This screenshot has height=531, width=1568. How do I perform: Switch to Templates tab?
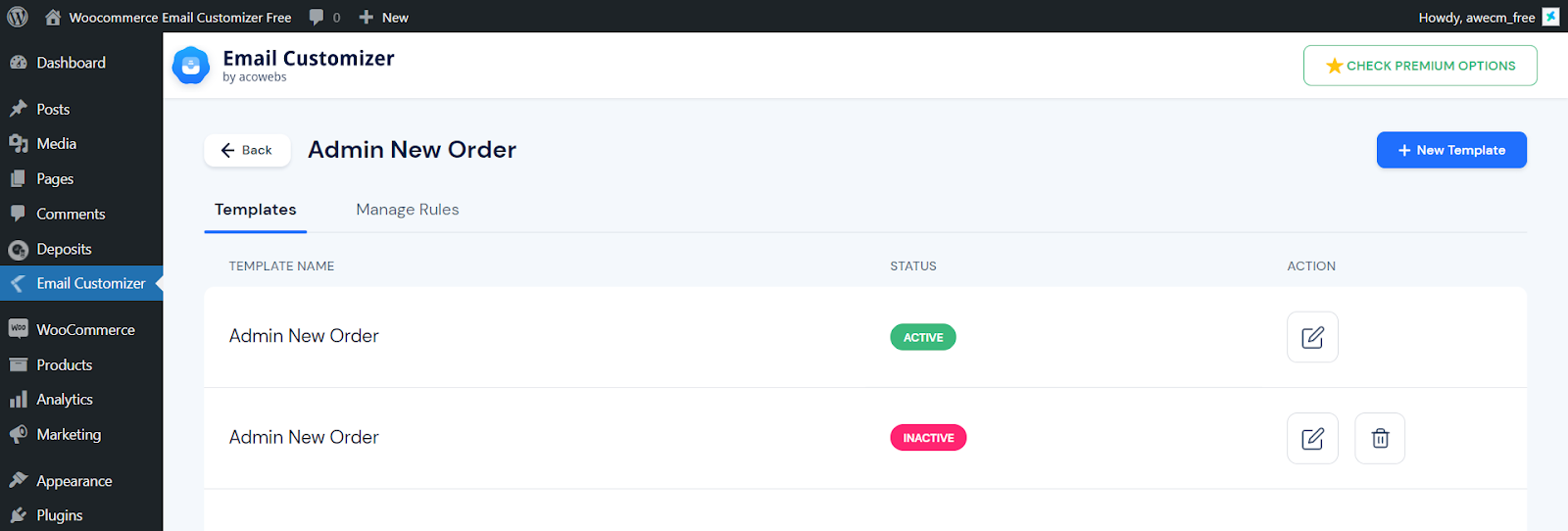coord(255,210)
